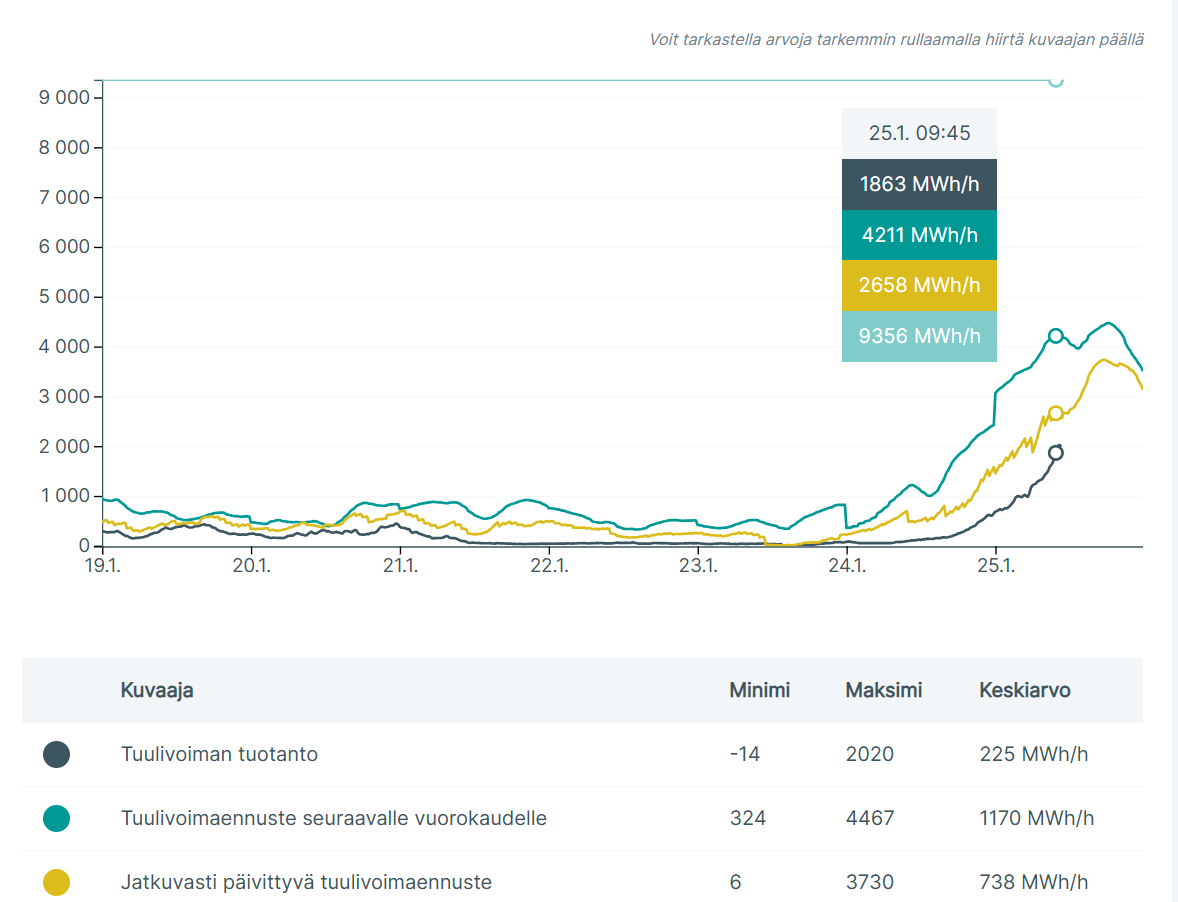Toggle the teal circle for Tuulivoimaennuste seuraavalle vuorokaudelle

(56, 819)
